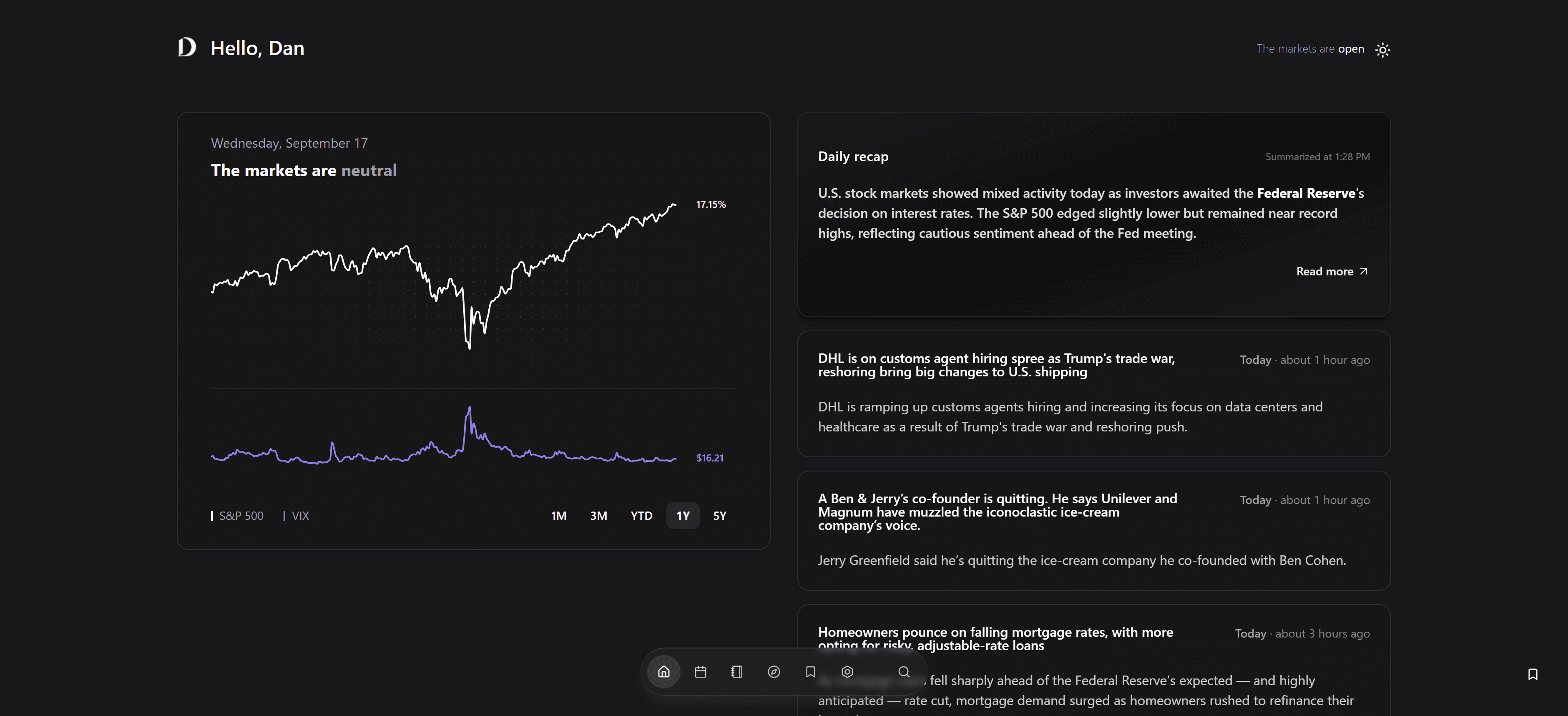Click the search magnifier icon
The width and height of the screenshot is (1568, 716).
coord(904,671)
